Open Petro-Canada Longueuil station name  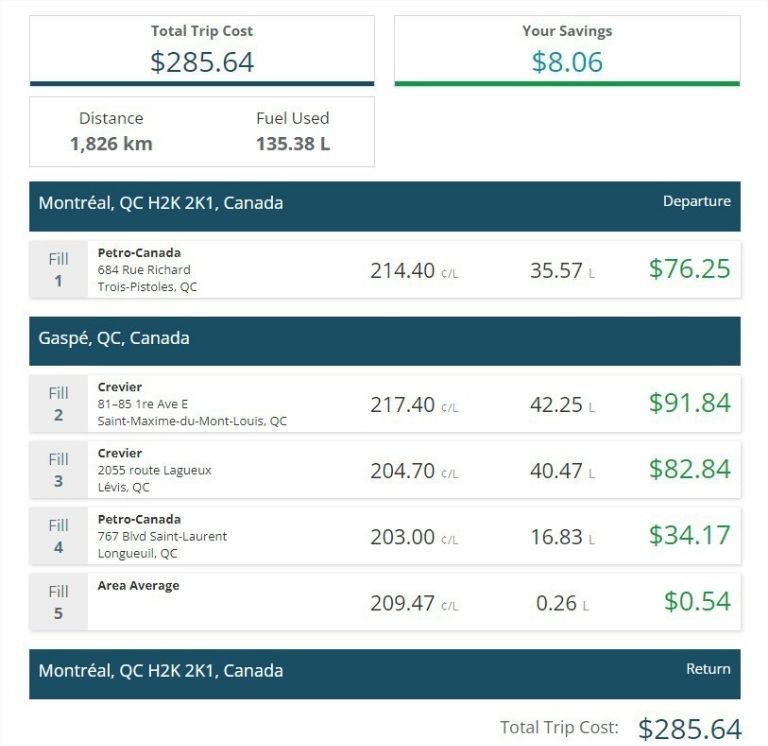[139, 519]
